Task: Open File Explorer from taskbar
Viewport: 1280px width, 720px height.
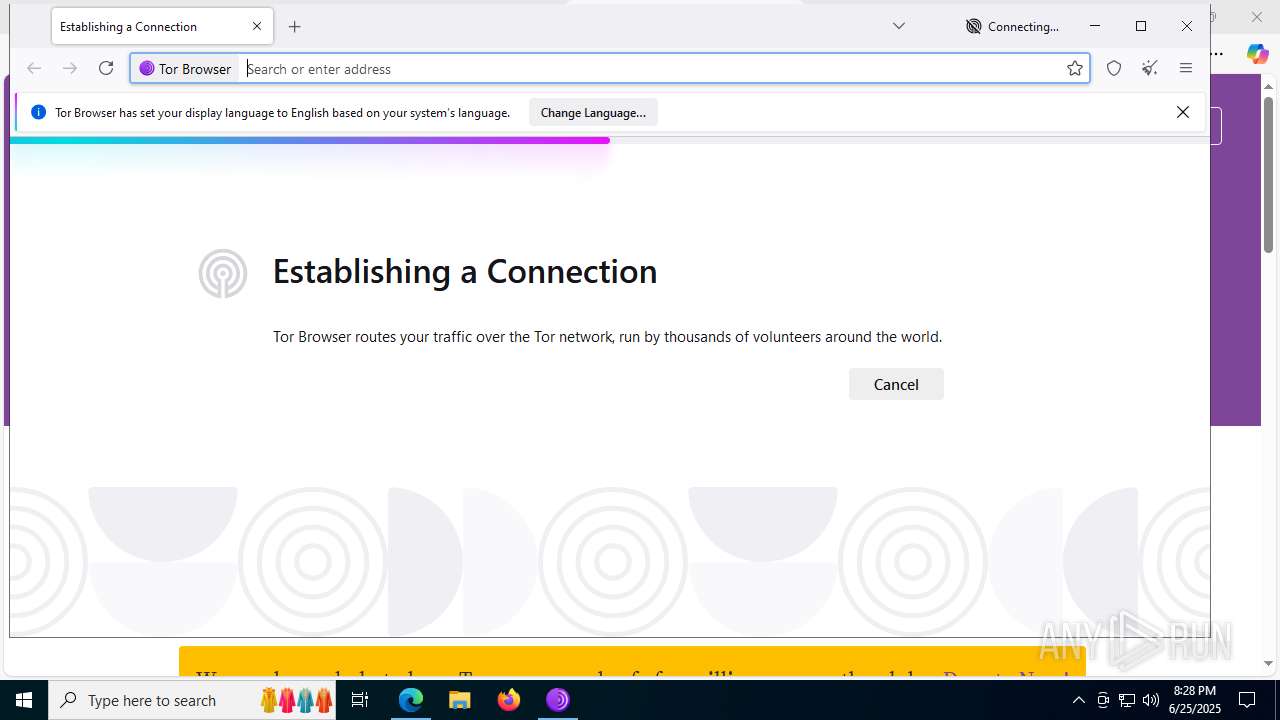Action: pyautogui.click(x=460, y=700)
